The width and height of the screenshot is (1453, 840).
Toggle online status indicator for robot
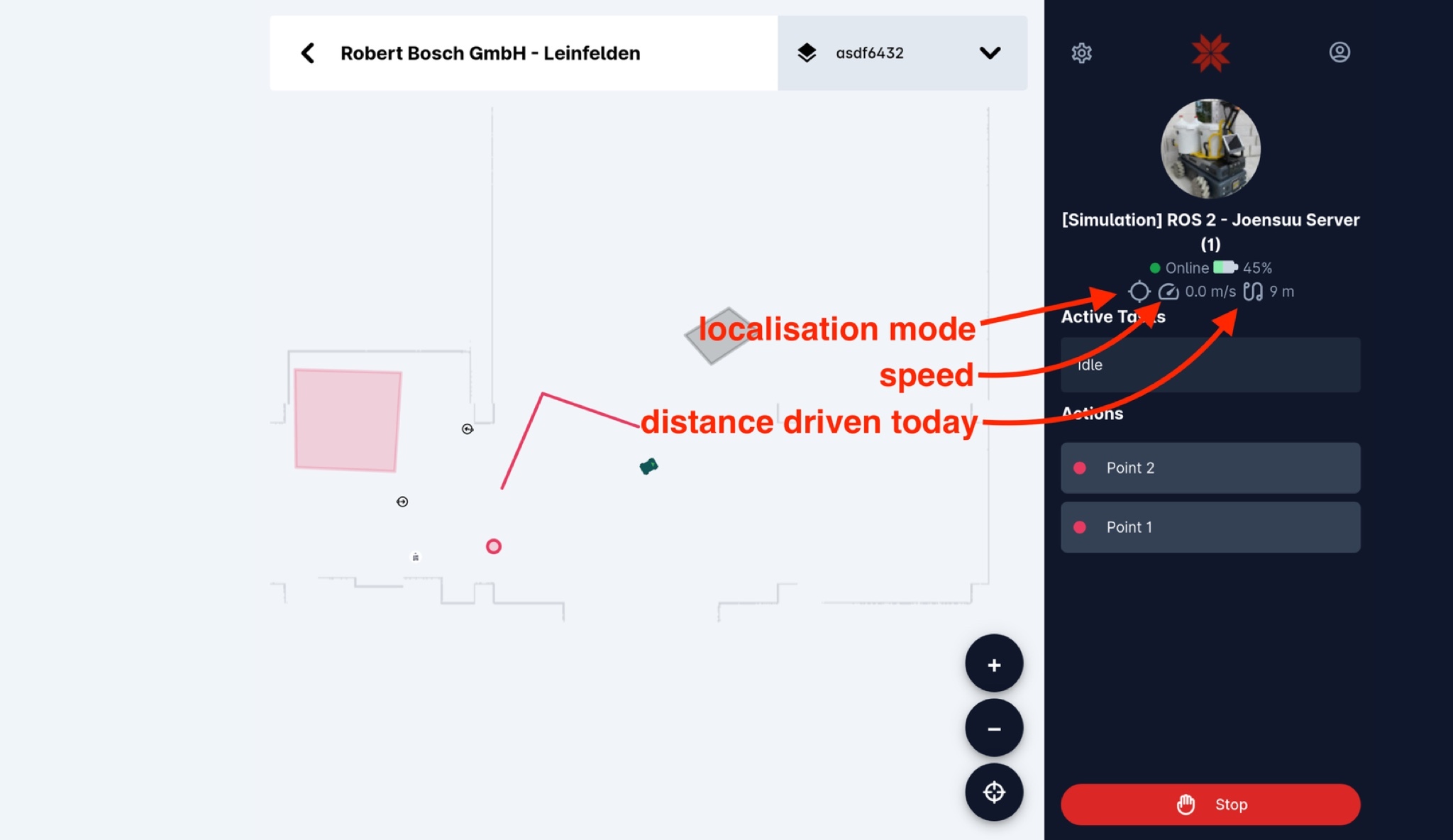(x=1155, y=267)
